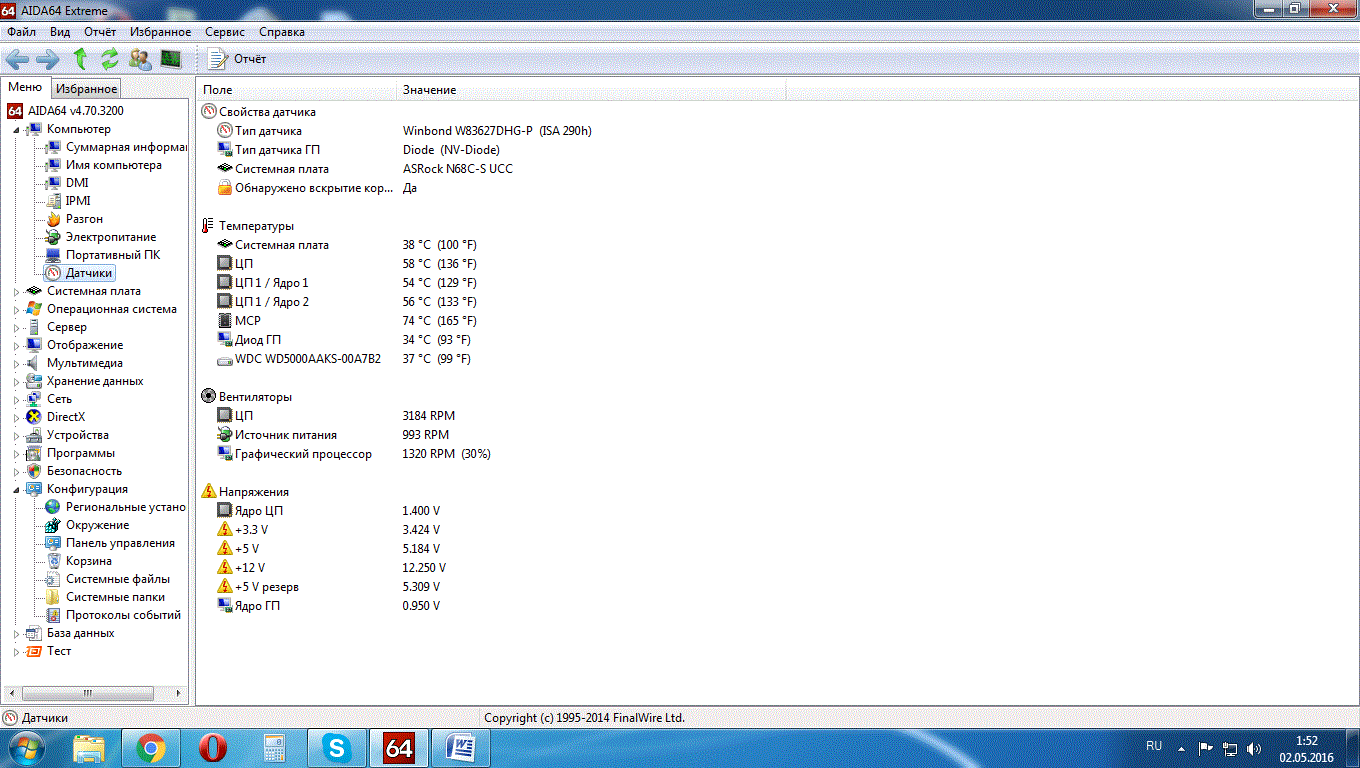Expand the Хранение данных tree node

[16, 381]
